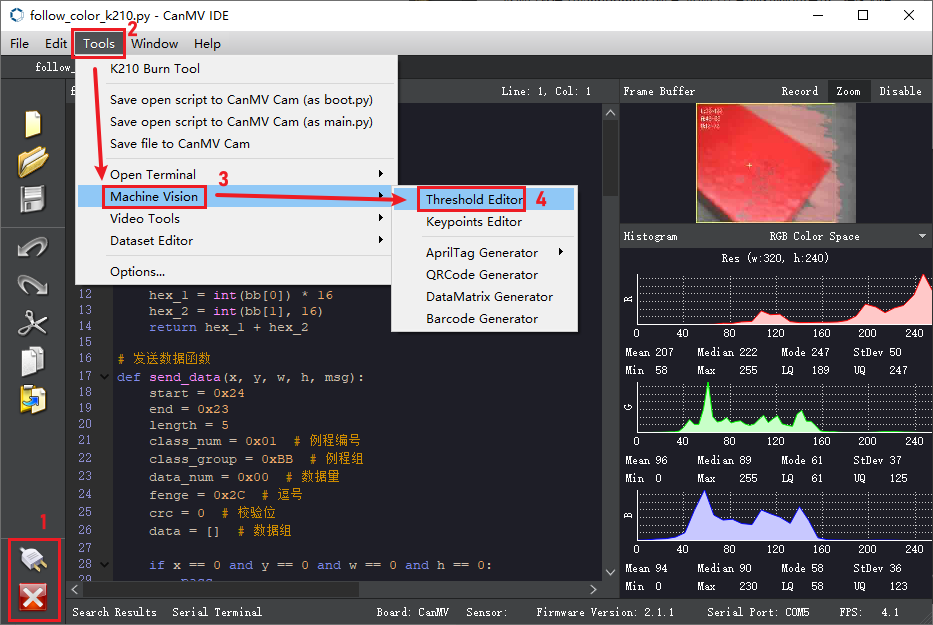This screenshot has width=933, height=625.
Task: Select Keypoints Editor in submenu
Action: [484, 221]
